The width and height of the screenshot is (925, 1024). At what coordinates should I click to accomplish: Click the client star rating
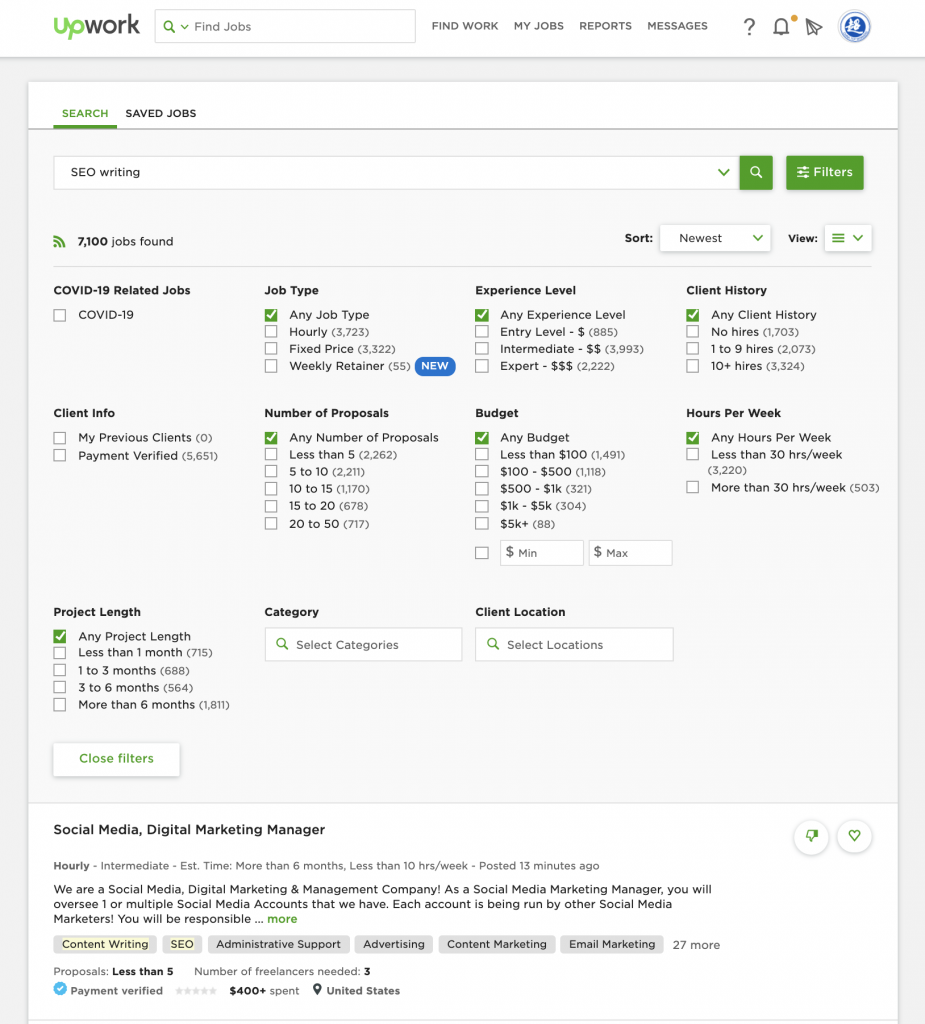pos(196,991)
